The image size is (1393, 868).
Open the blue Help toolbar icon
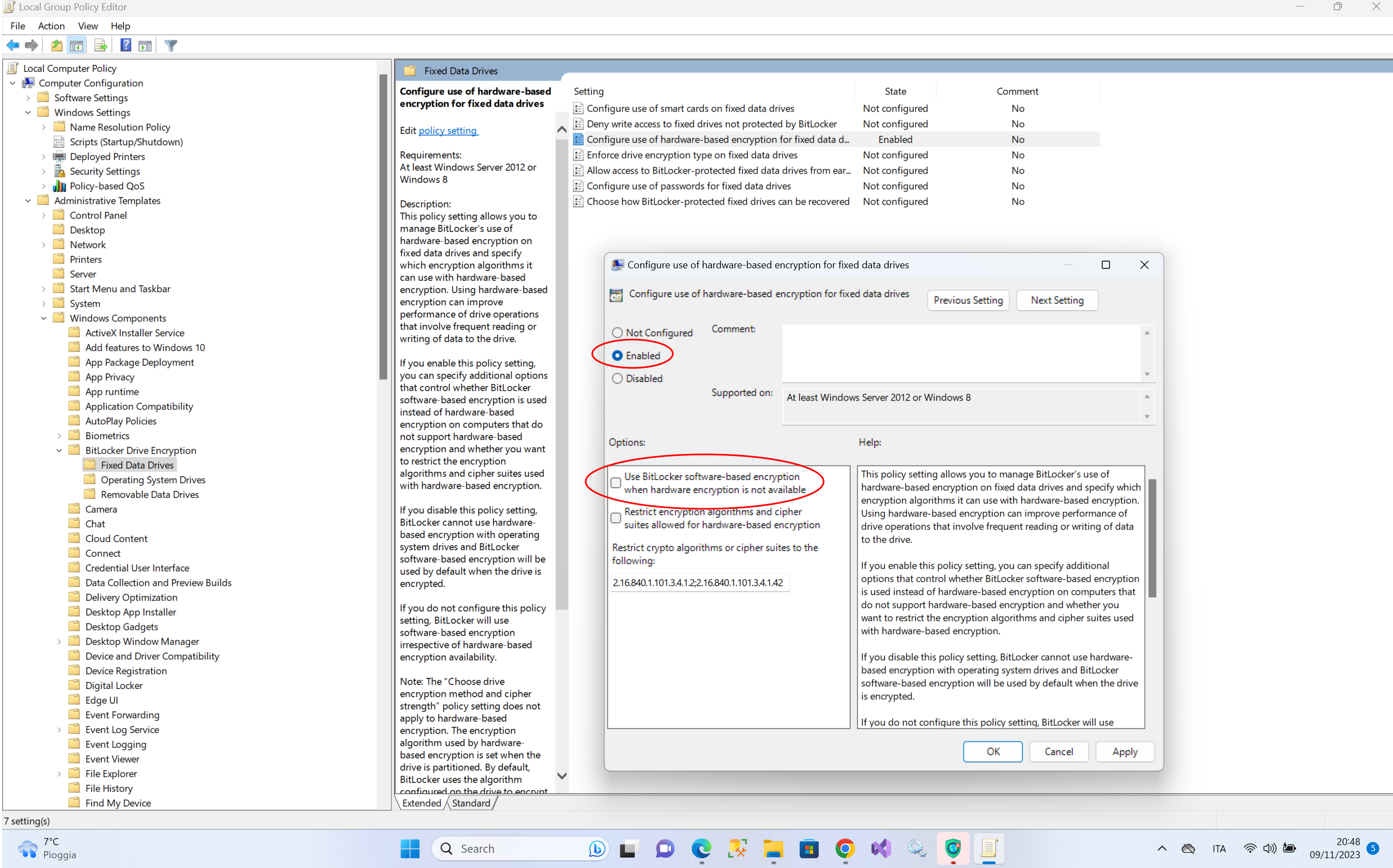click(x=125, y=45)
